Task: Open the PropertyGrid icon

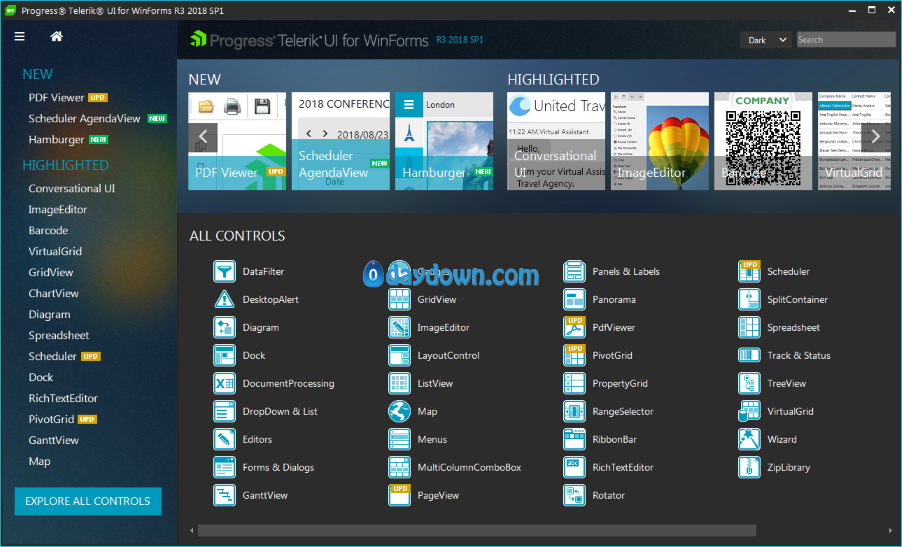Action: [x=574, y=384]
